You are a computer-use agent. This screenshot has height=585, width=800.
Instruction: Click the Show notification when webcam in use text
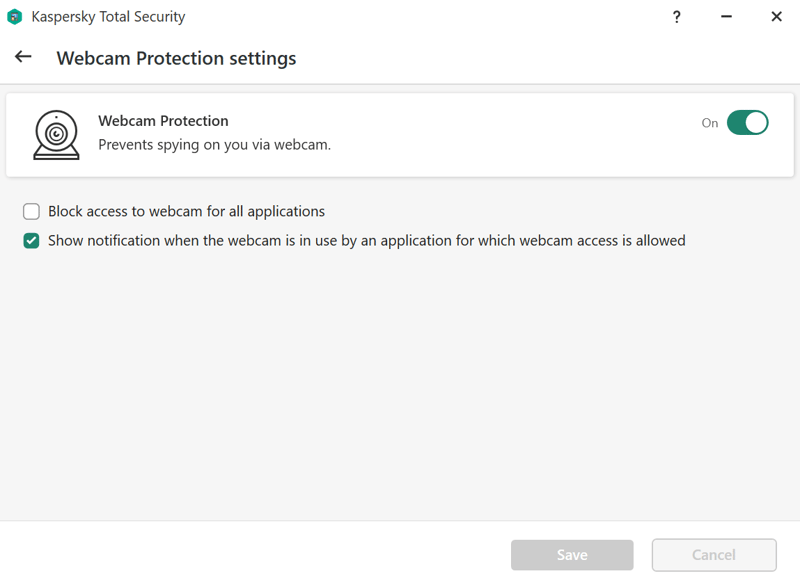click(367, 241)
